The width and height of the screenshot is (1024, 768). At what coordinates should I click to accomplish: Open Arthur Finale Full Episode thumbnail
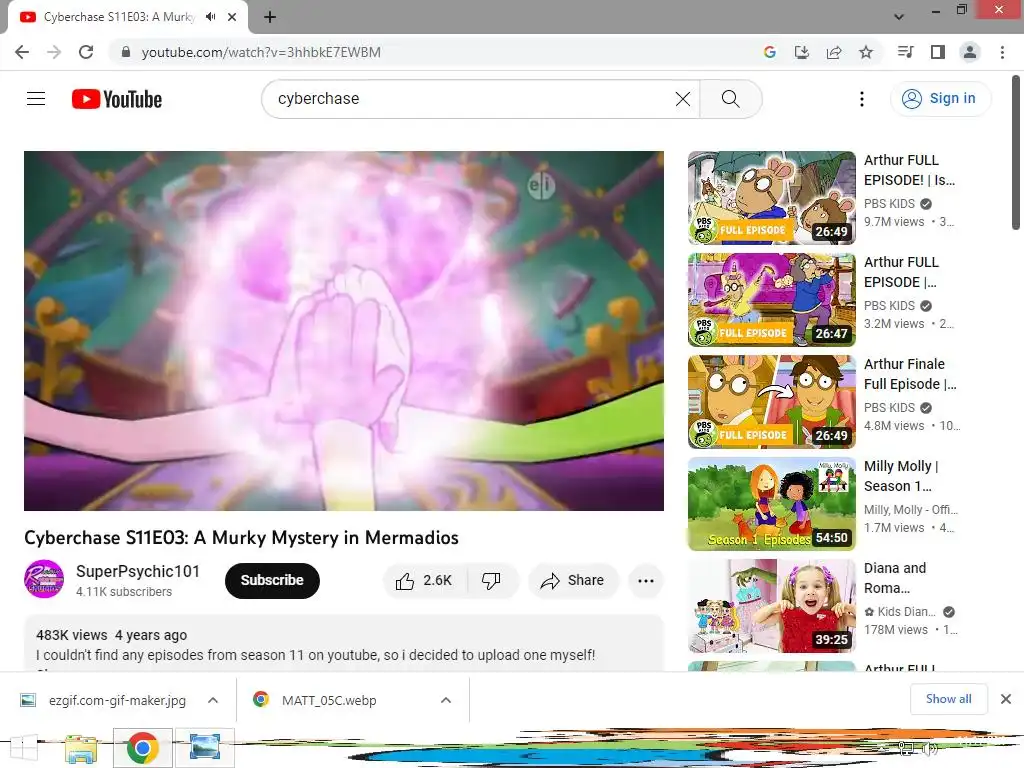[771, 402]
